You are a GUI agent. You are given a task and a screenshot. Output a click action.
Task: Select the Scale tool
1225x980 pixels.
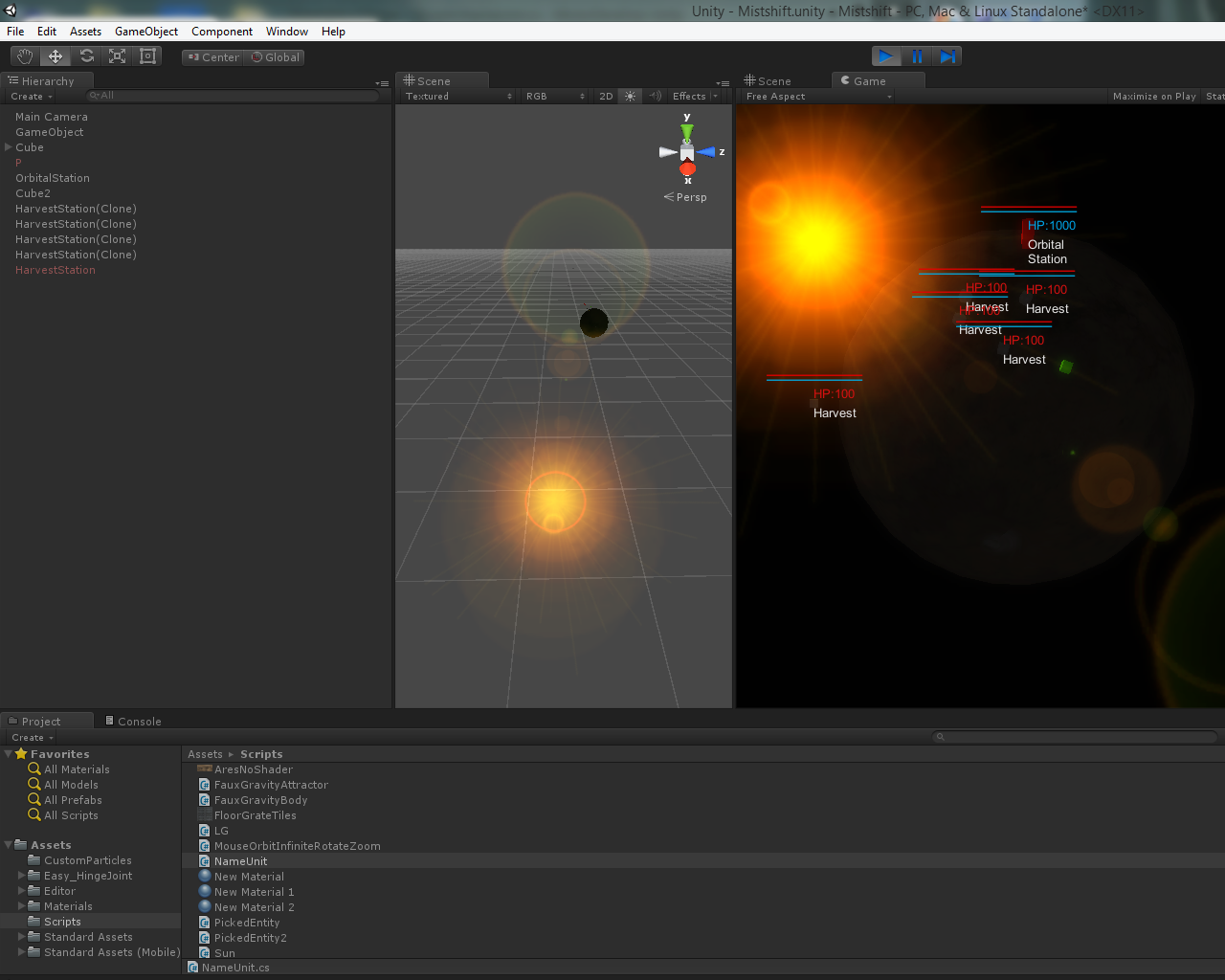pos(118,56)
